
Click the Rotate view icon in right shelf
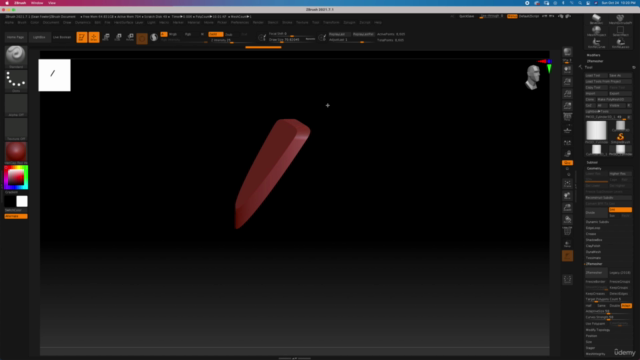[567, 220]
